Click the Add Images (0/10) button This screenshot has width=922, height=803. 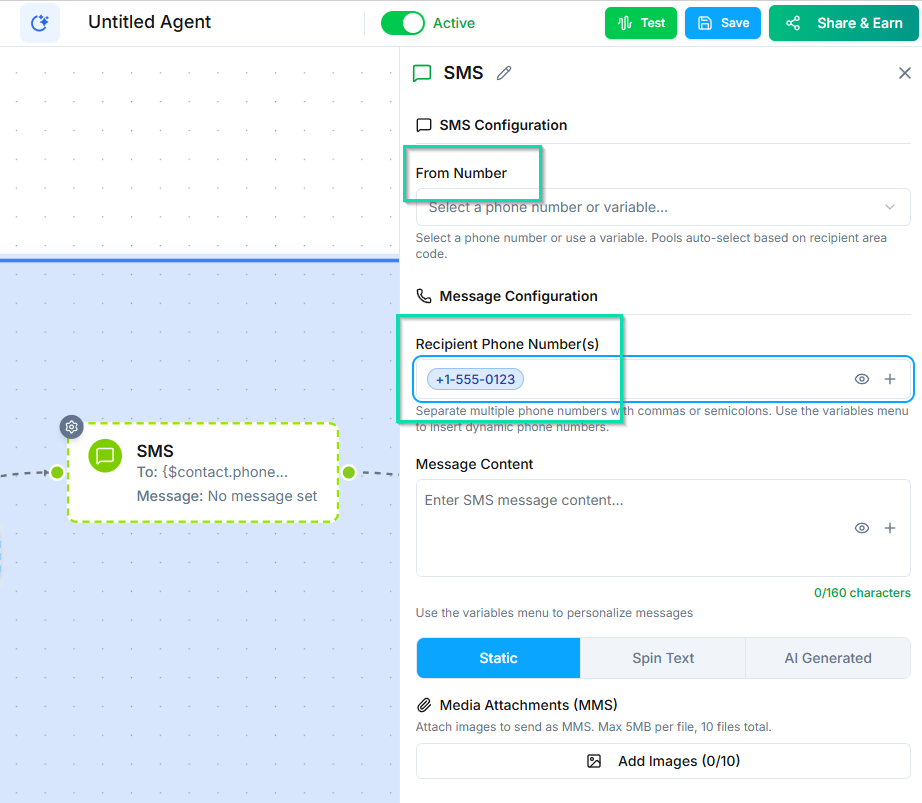point(663,761)
